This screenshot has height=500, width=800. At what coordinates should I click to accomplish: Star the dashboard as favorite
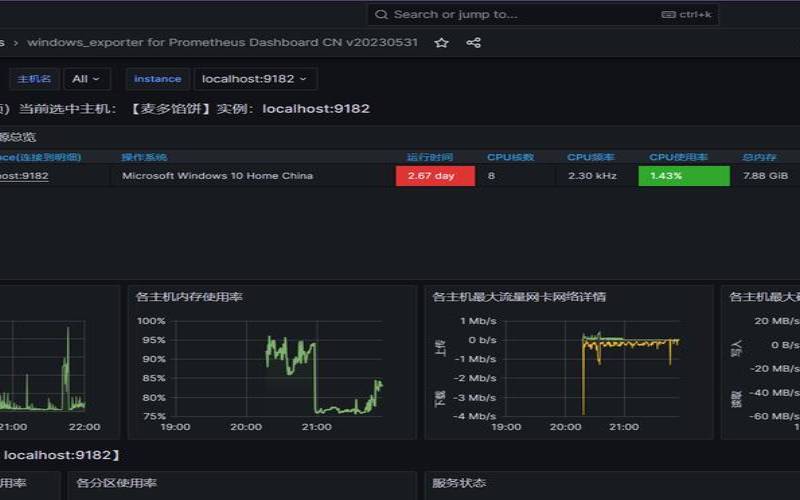pos(441,43)
